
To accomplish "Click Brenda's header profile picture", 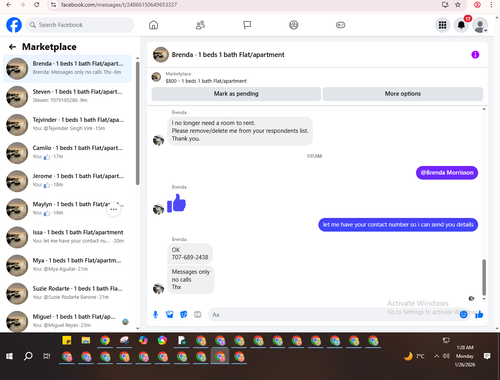I will click(161, 55).
